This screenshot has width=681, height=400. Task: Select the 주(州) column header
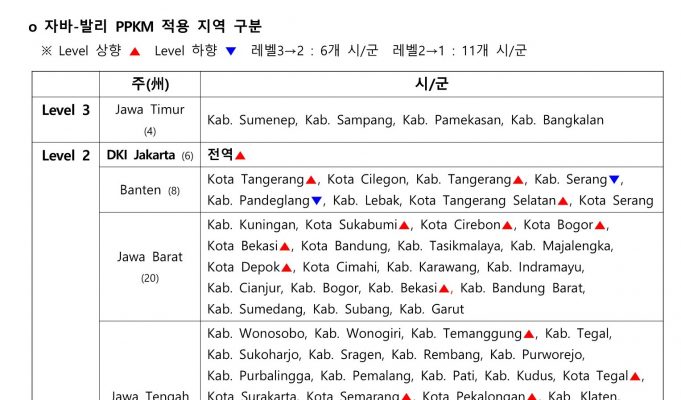pyautogui.click(x=150, y=83)
